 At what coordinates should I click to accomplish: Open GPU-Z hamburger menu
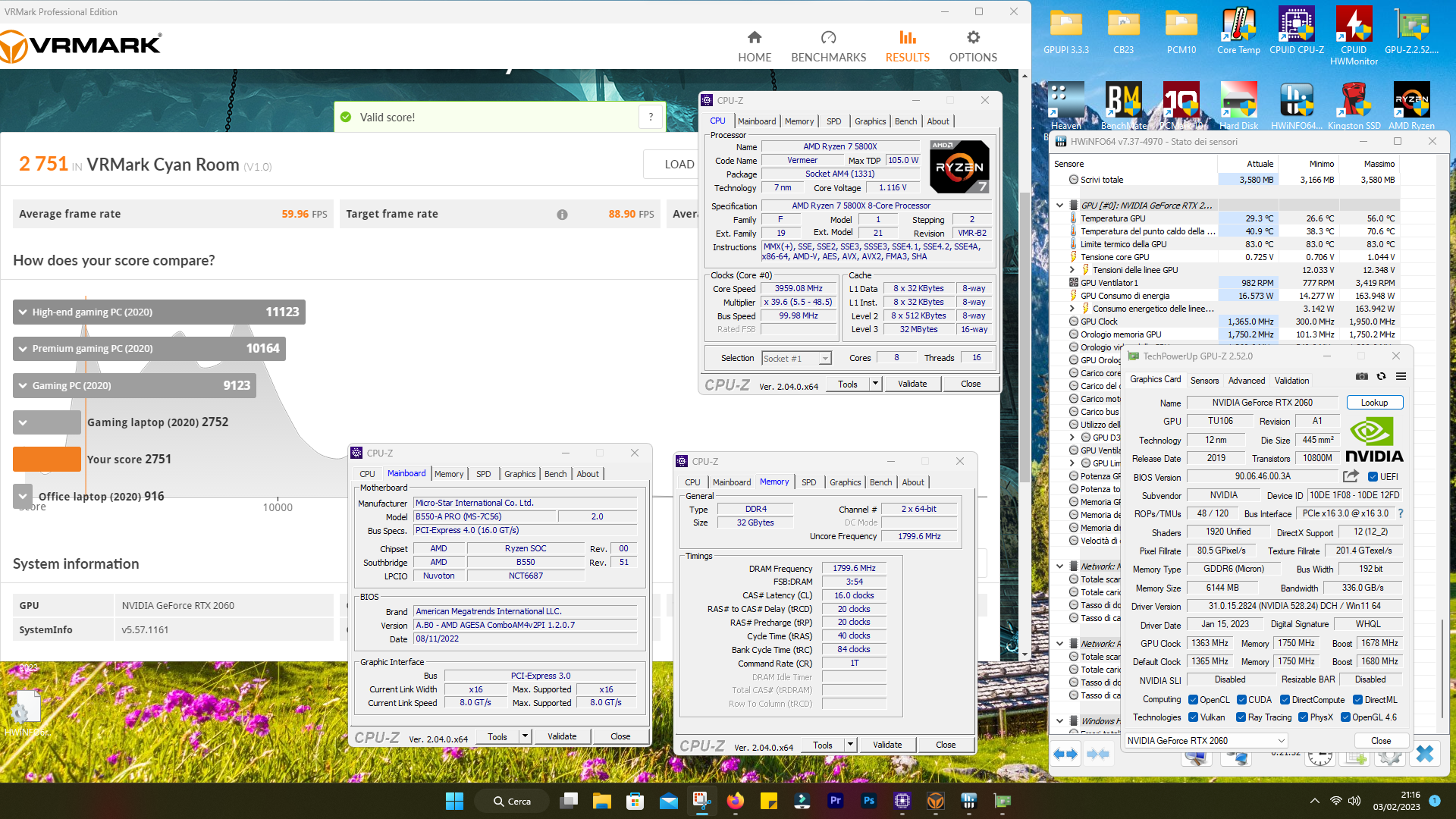coord(1401,376)
